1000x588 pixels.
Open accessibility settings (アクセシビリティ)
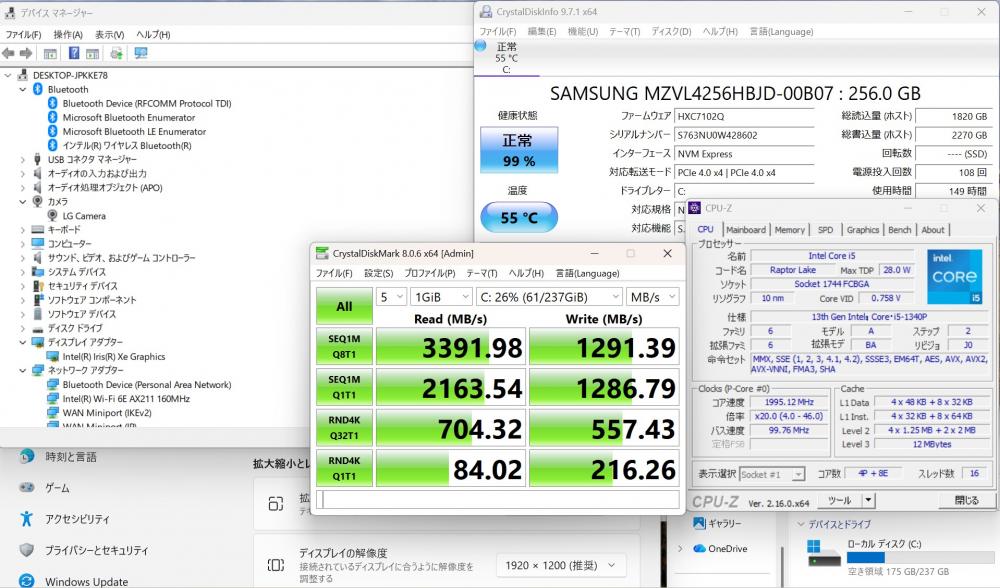click(77, 519)
